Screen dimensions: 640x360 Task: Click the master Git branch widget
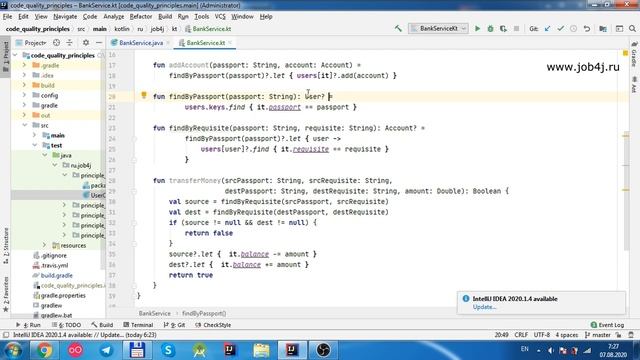click(x=598, y=335)
